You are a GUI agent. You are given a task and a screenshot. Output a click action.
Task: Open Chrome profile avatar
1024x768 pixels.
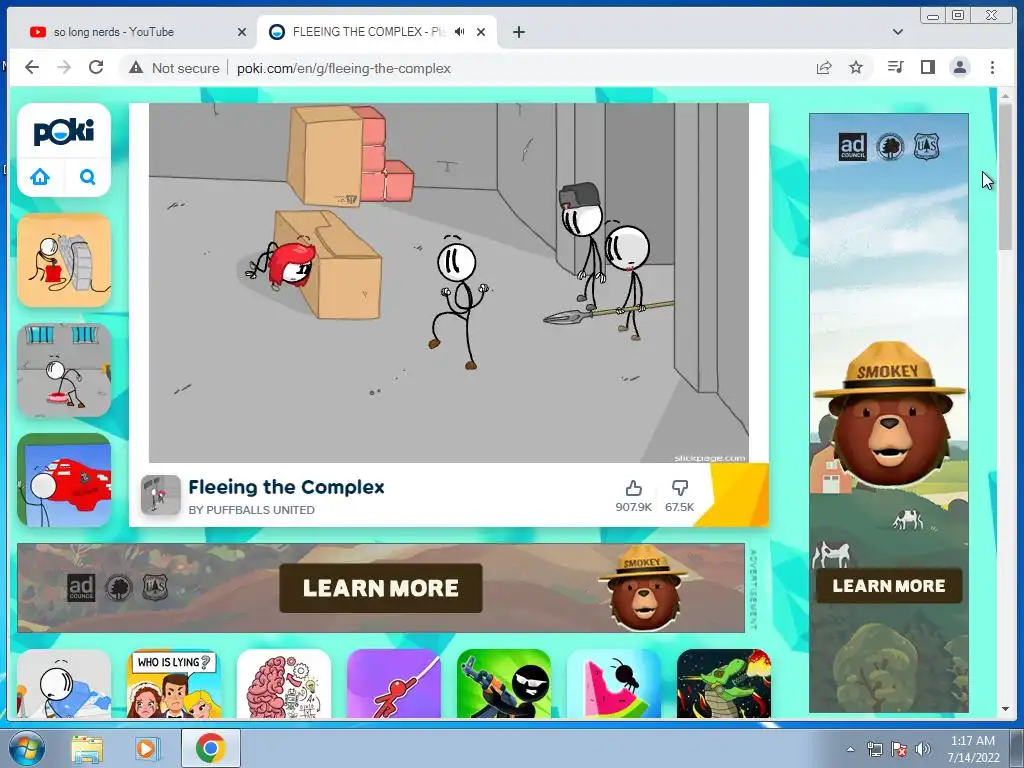tap(960, 67)
